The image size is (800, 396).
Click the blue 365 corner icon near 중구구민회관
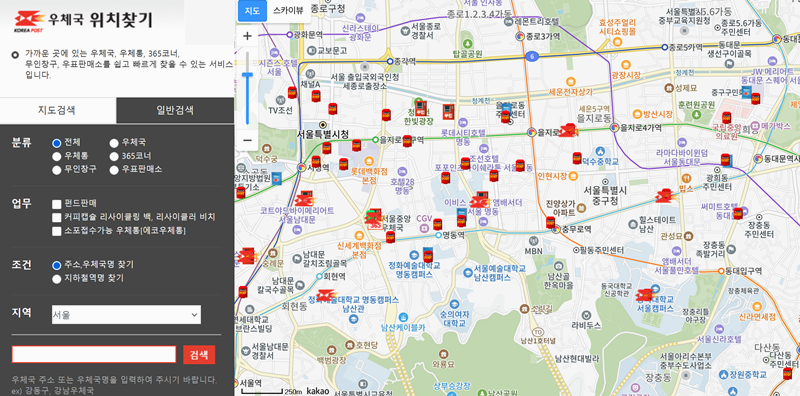click(746, 92)
